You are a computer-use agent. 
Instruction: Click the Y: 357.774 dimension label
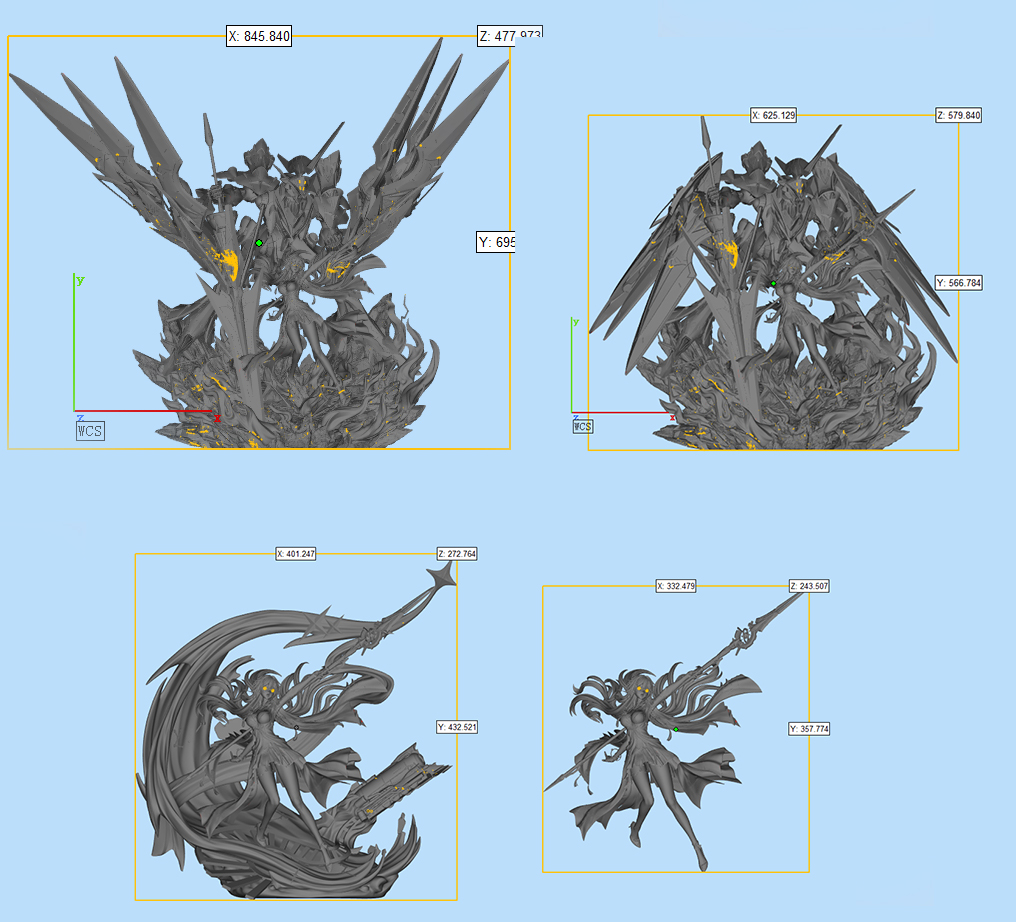coord(809,729)
